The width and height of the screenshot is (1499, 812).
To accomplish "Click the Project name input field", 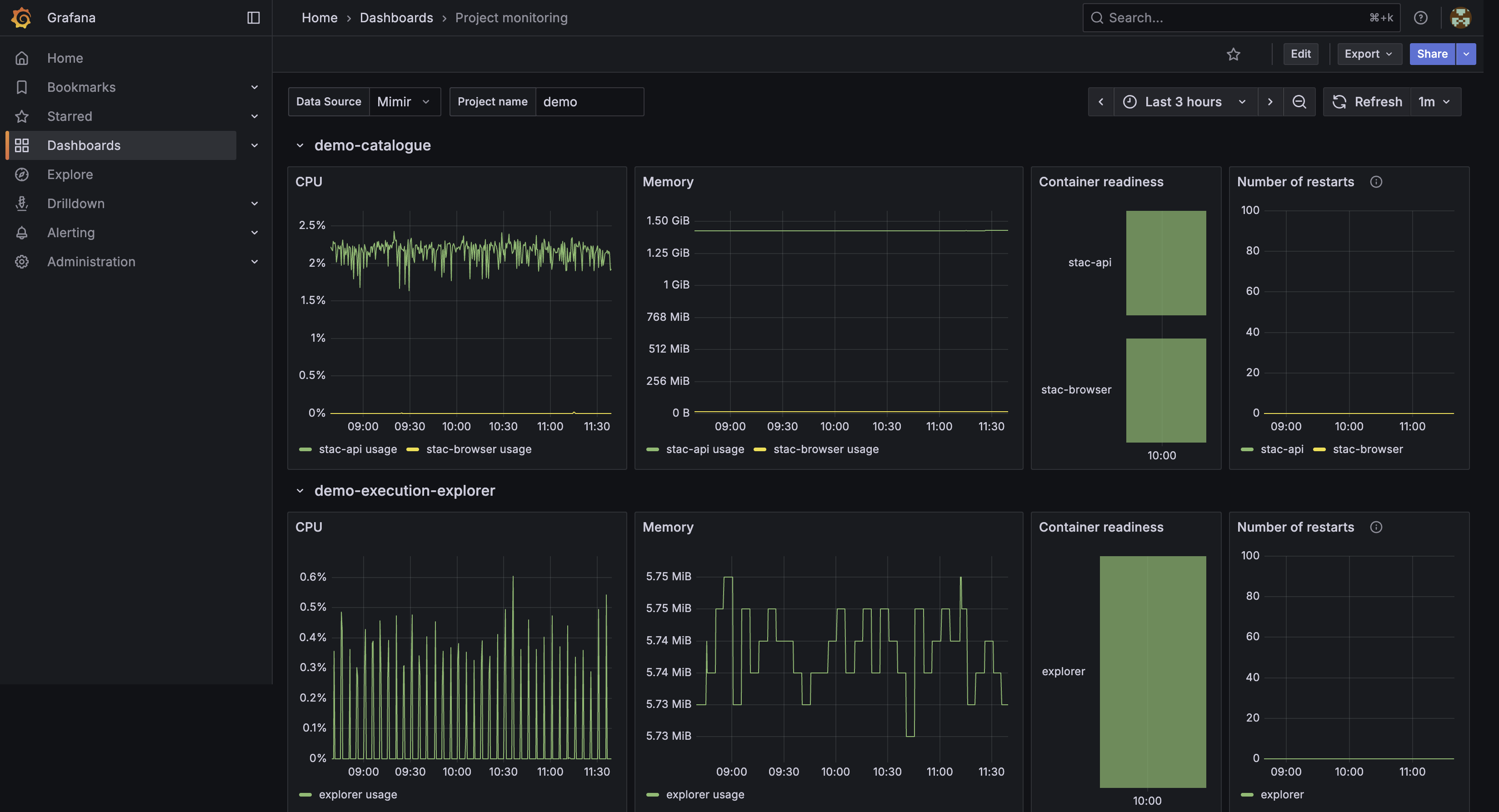I will pos(589,102).
